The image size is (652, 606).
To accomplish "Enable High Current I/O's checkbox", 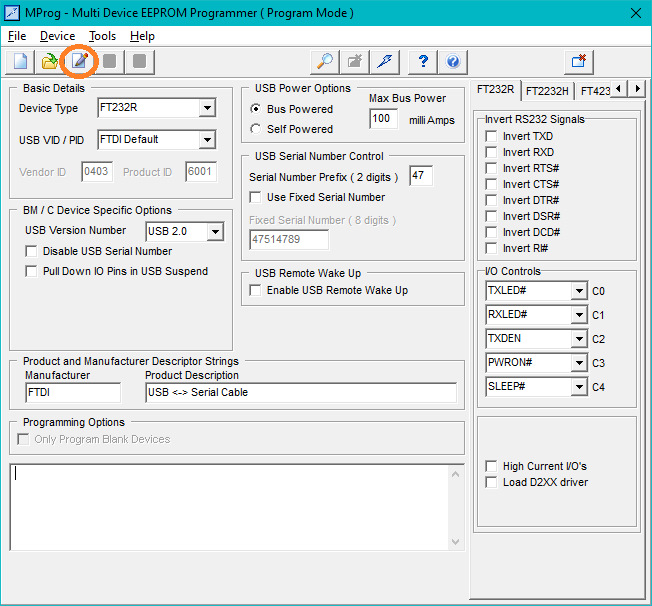I will click(491, 466).
